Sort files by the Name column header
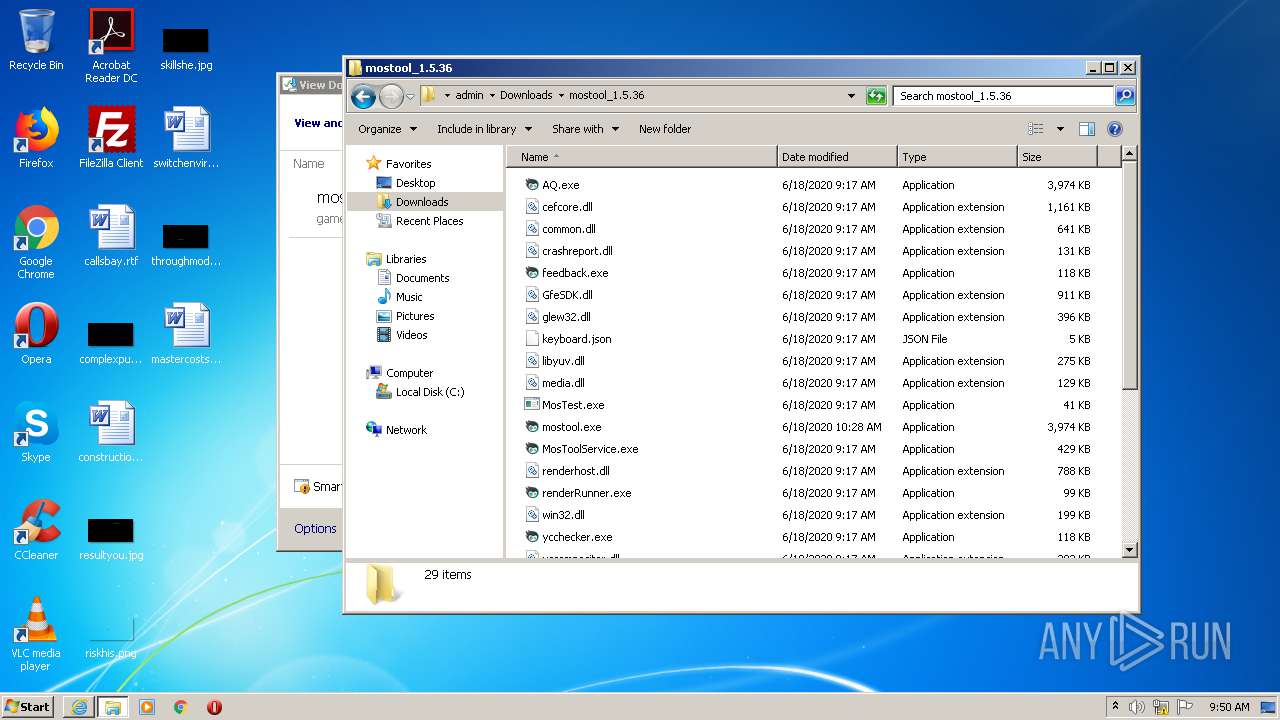 [x=642, y=157]
